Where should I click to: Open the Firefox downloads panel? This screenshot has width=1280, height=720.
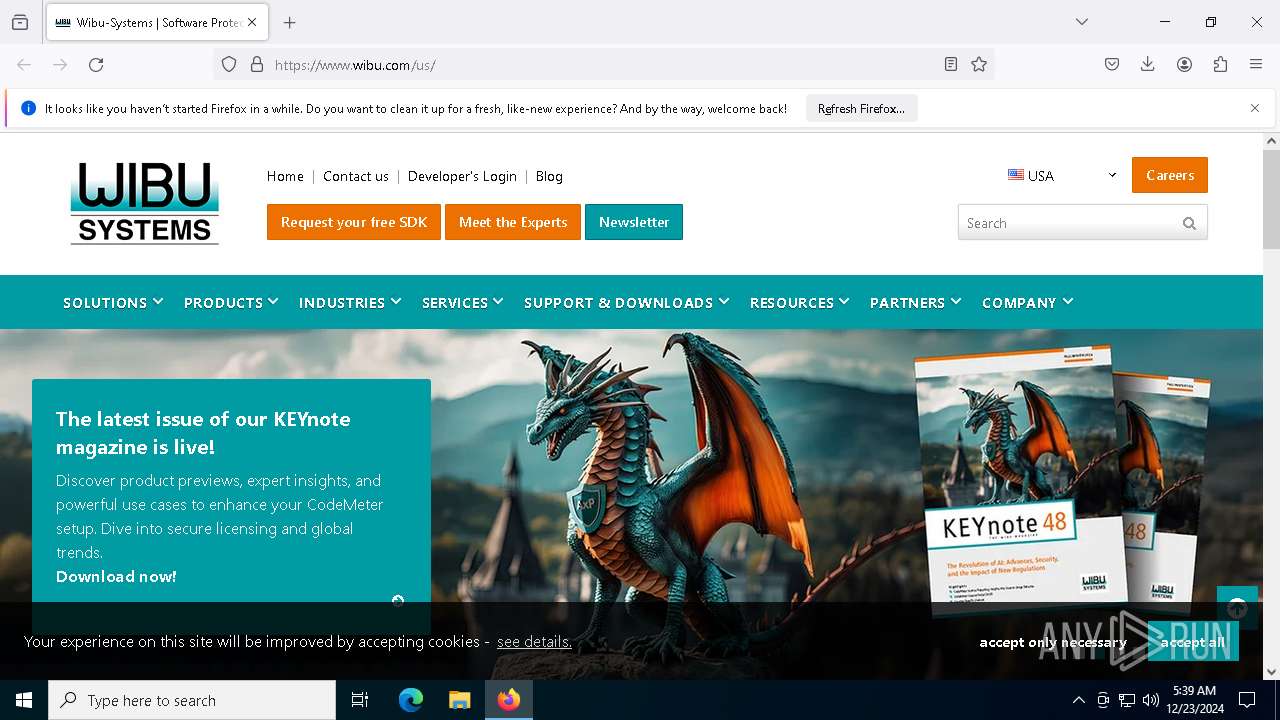pos(1148,64)
